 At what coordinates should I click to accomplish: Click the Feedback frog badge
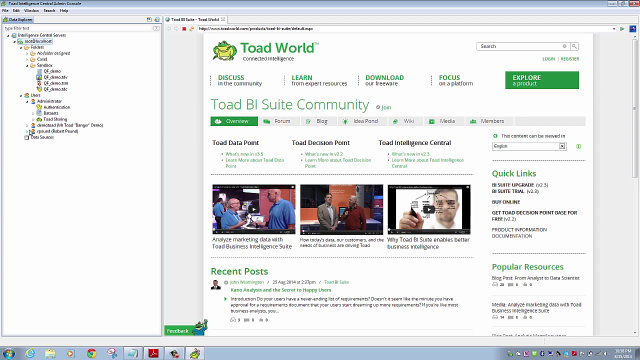click(x=186, y=328)
